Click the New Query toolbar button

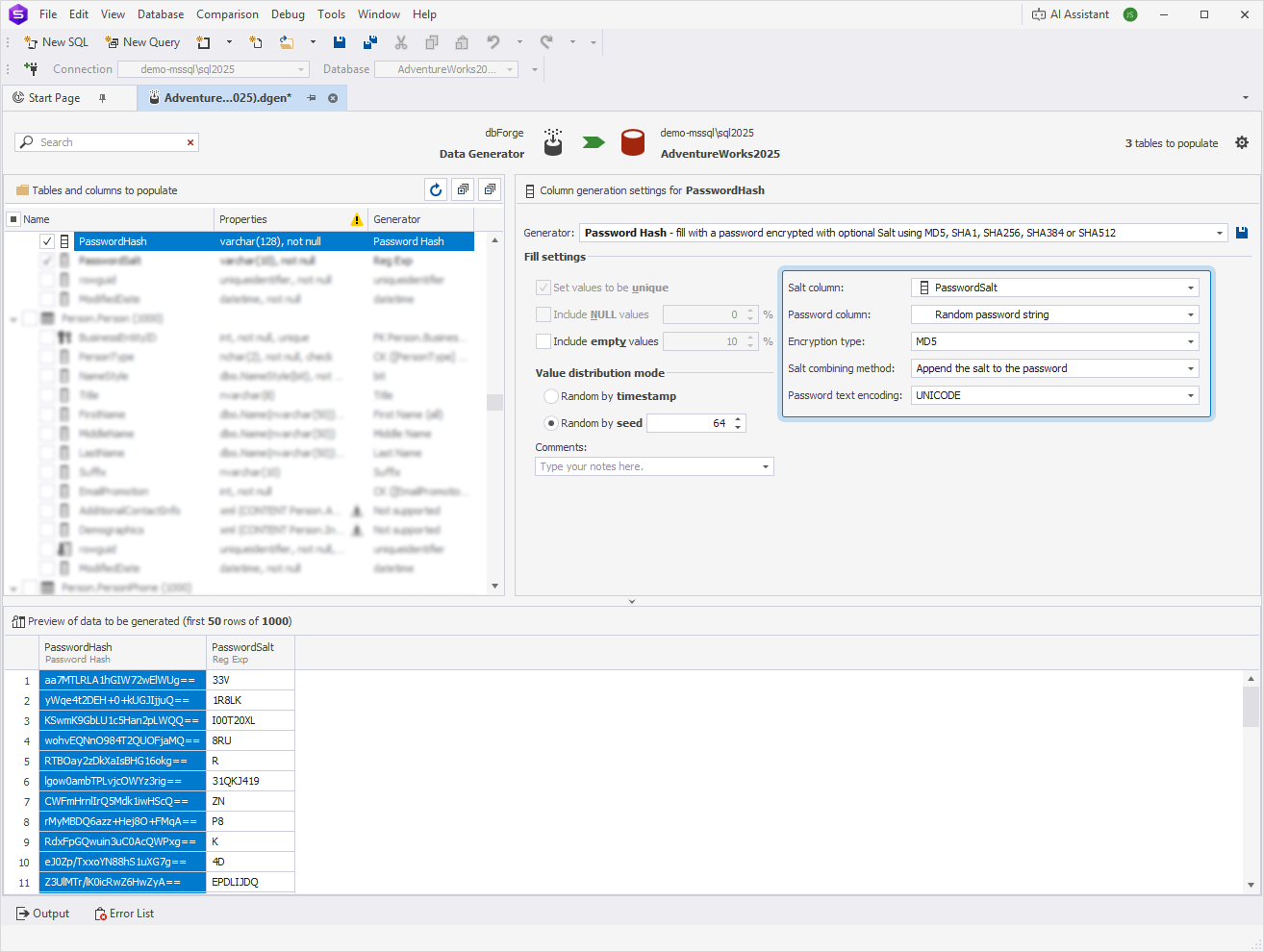pyautogui.click(x=142, y=42)
